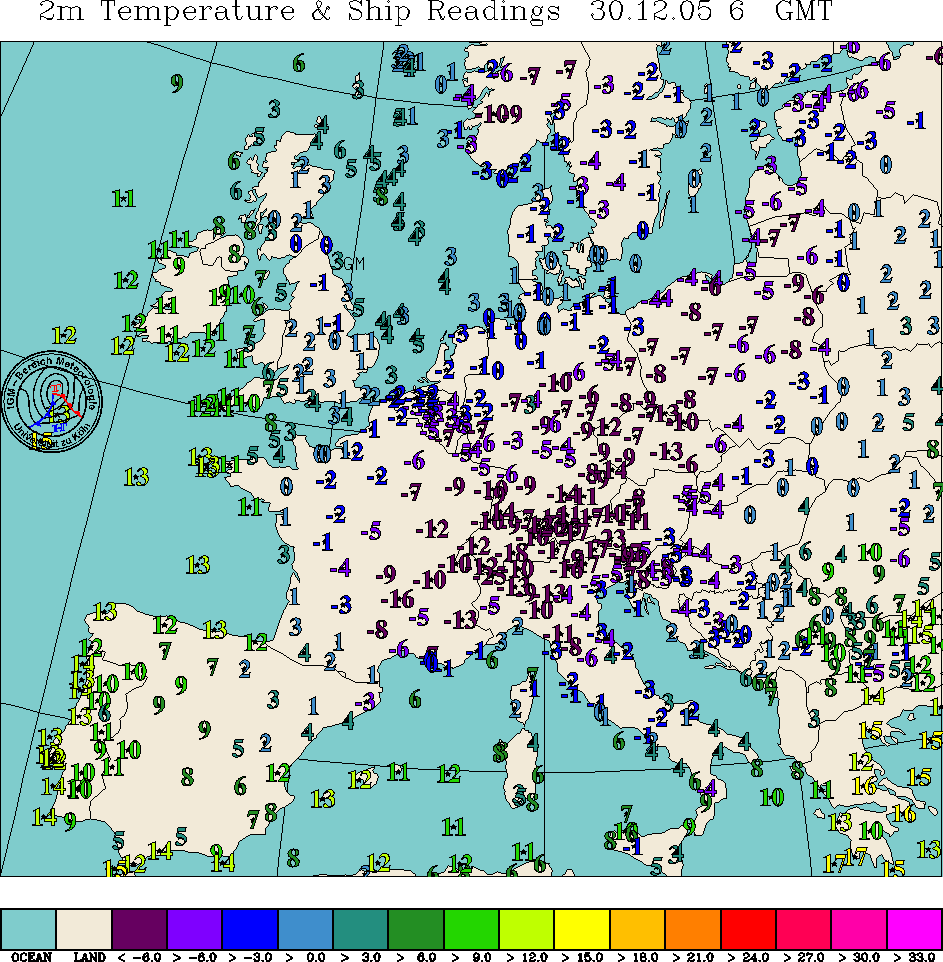Click the 'GM' Greenwich meridian label
The height and width of the screenshot is (962, 943).
[354, 263]
